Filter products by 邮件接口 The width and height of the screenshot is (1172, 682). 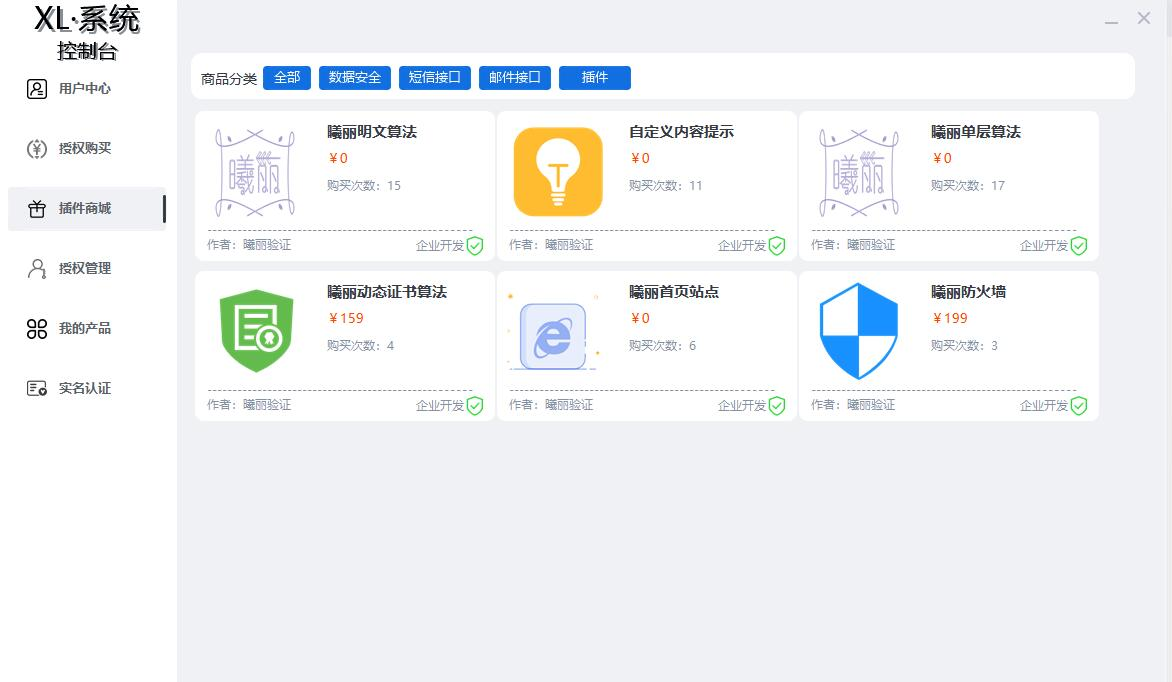click(515, 77)
